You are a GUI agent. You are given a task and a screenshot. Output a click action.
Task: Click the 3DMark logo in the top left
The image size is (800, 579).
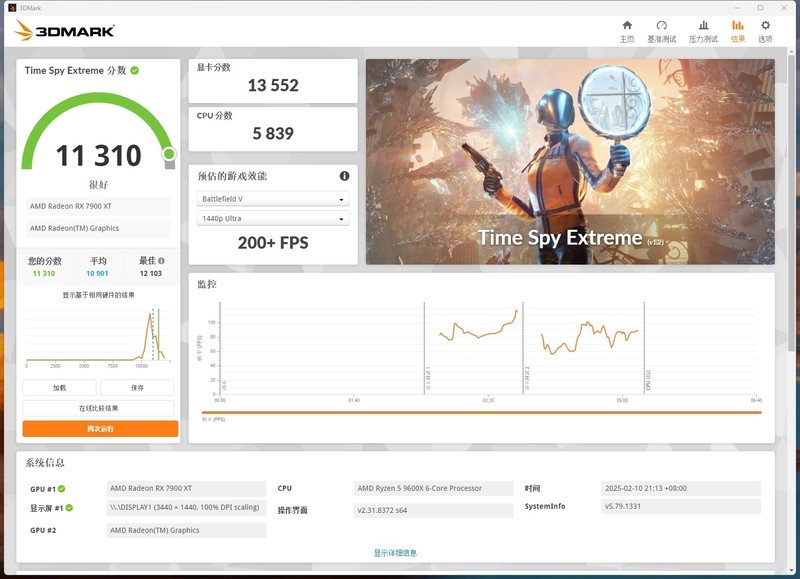pos(63,29)
